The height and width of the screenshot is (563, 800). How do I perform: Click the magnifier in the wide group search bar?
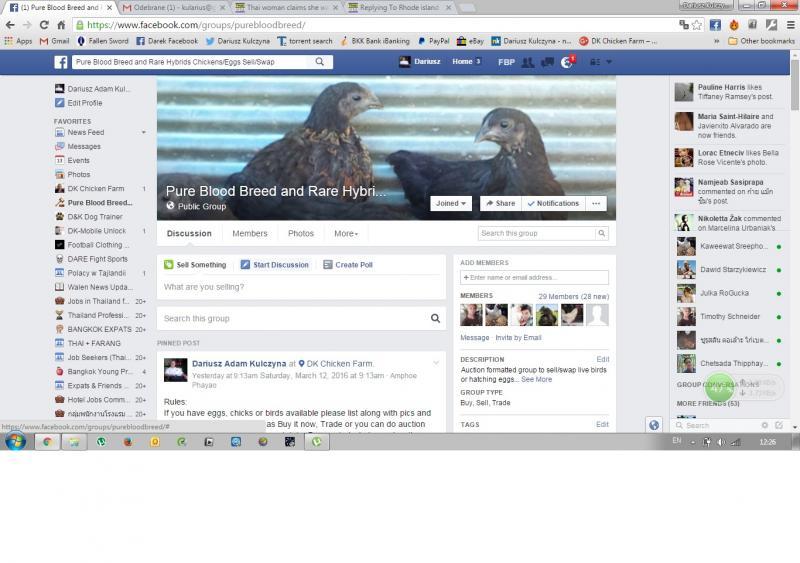pos(435,319)
